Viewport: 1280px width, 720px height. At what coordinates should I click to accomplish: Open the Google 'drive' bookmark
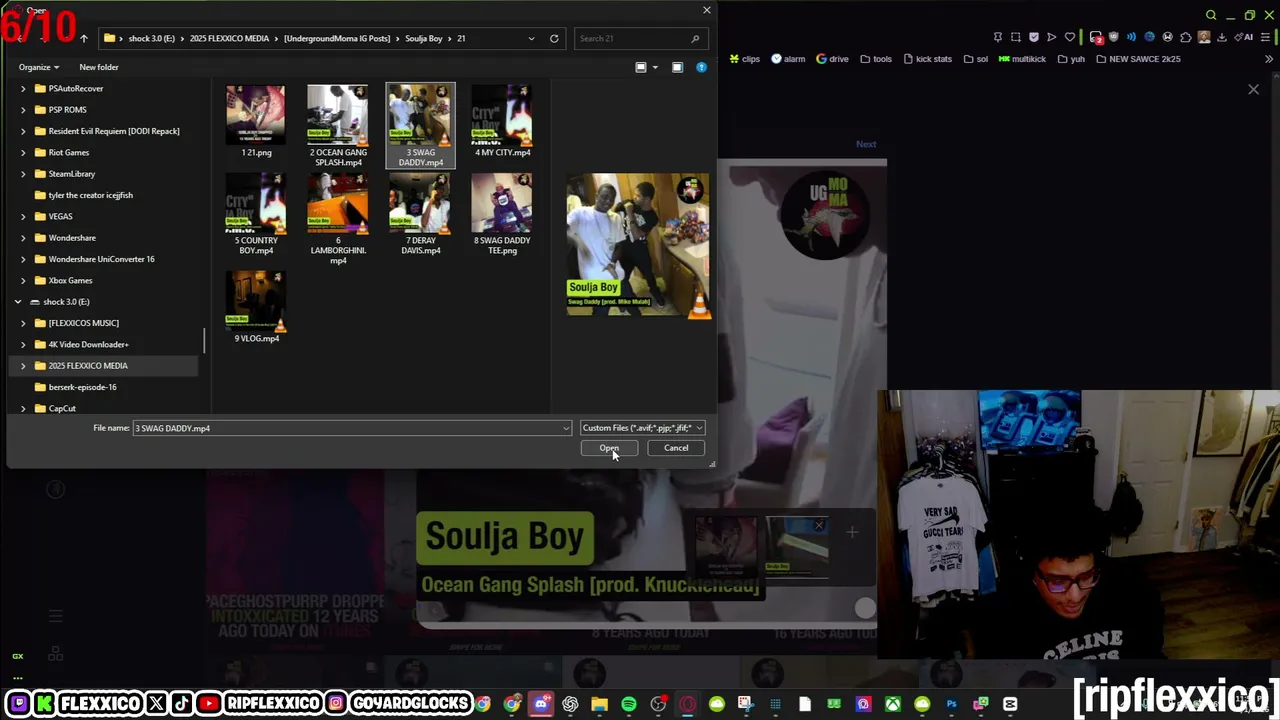click(832, 59)
